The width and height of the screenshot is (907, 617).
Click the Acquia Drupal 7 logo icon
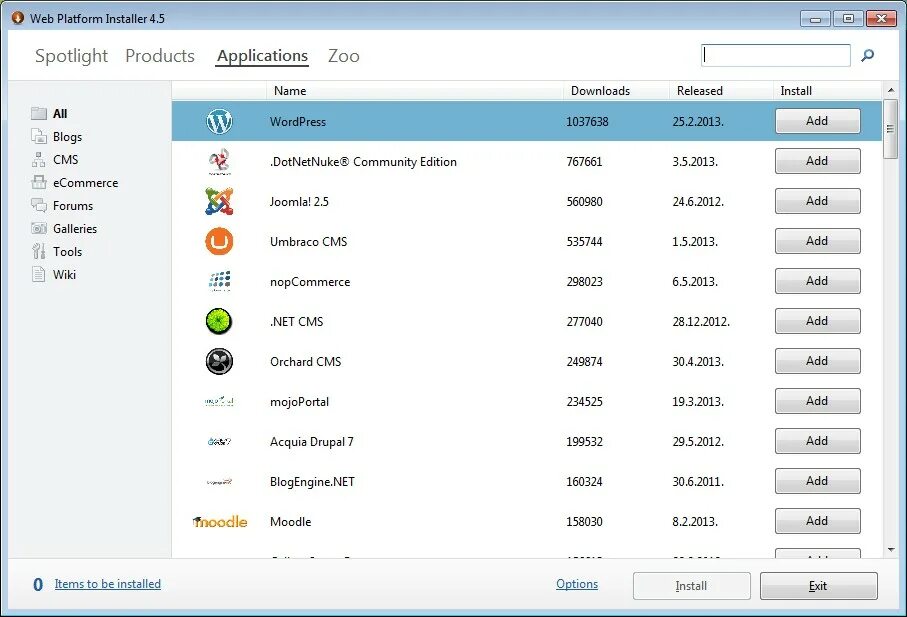pyautogui.click(x=219, y=441)
